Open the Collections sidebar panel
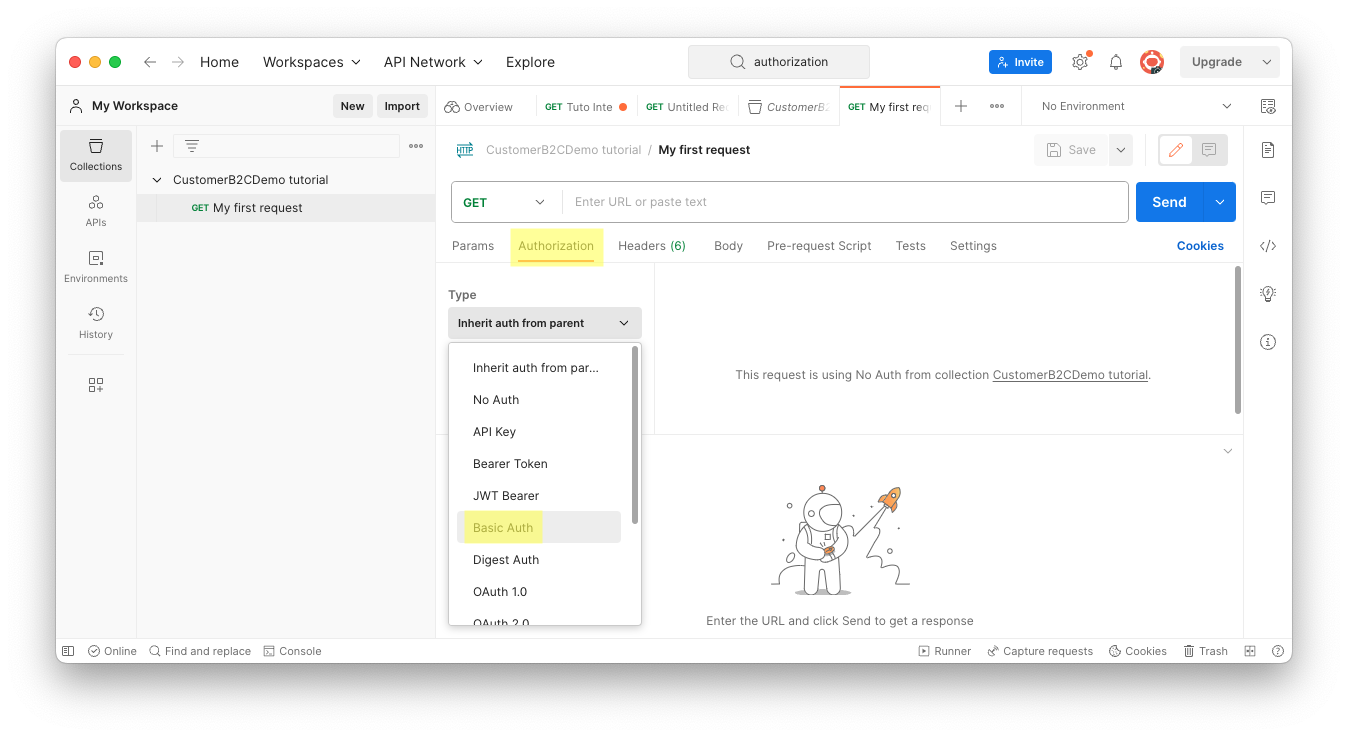The width and height of the screenshot is (1348, 737). coord(96,155)
